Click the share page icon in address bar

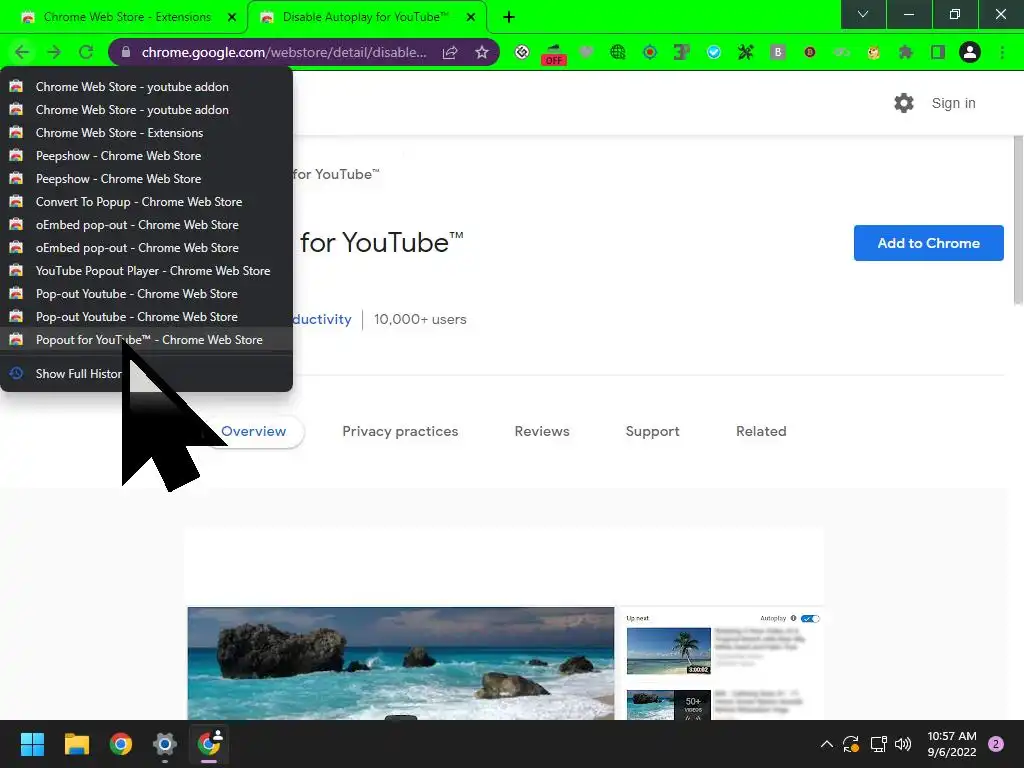click(450, 52)
